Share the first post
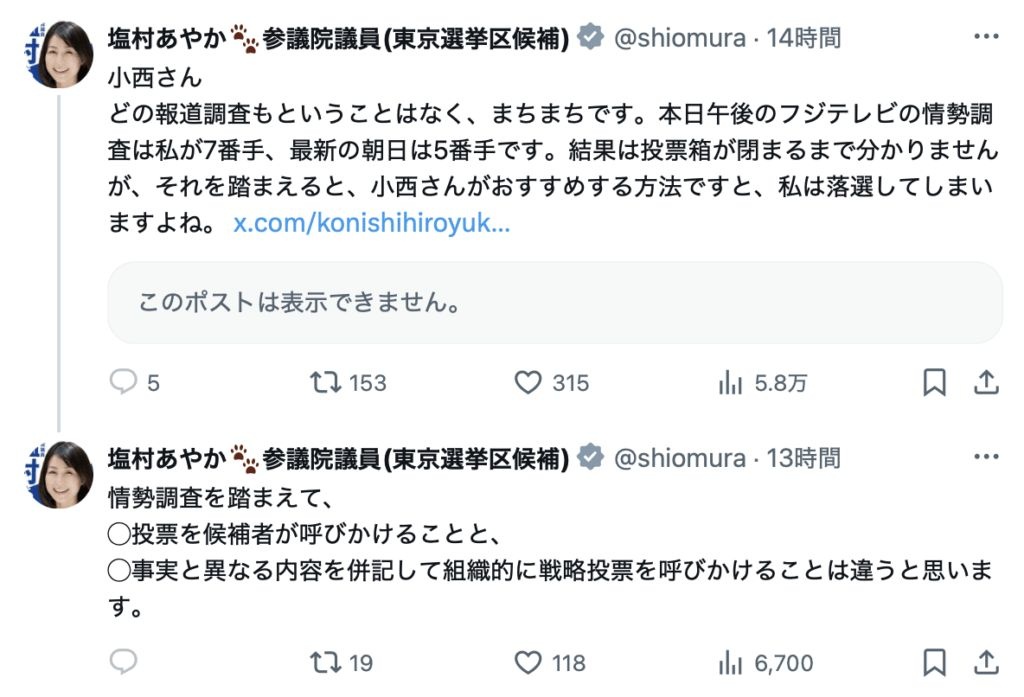The width and height of the screenshot is (1024, 697). [986, 382]
